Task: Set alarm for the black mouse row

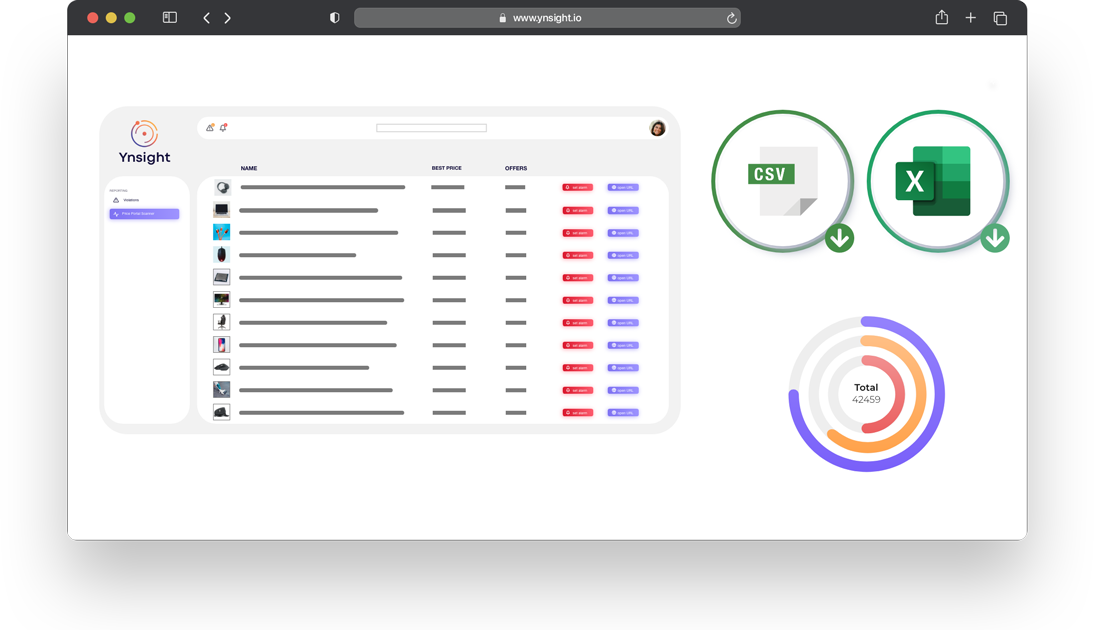Action: (578, 255)
